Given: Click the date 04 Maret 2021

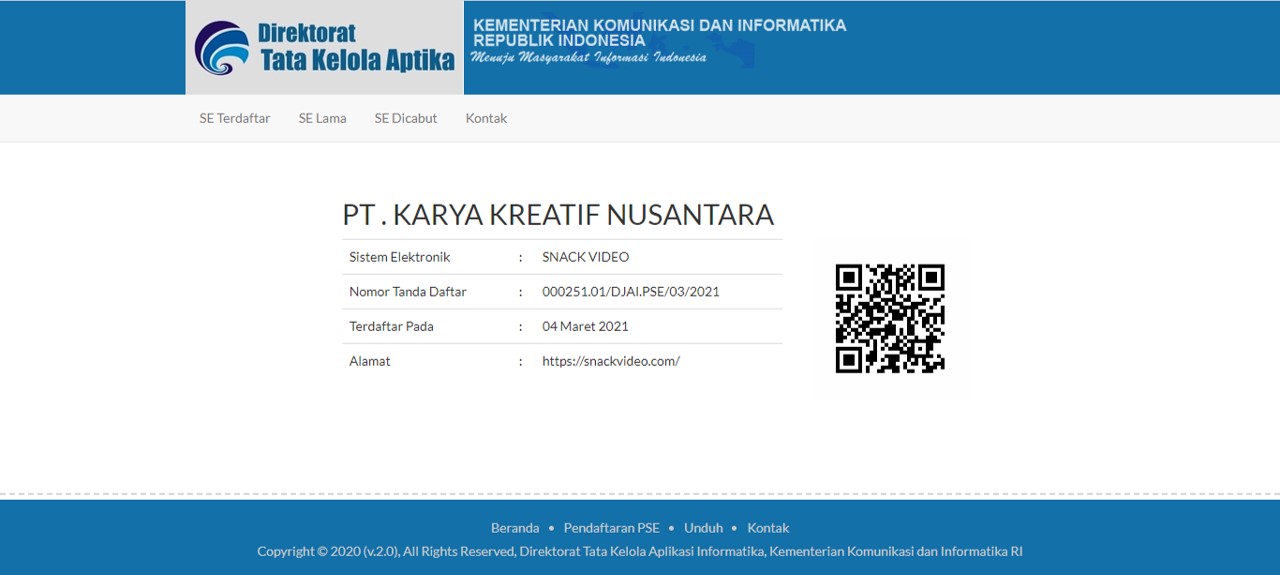Looking at the screenshot, I should click(x=585, y=326).
